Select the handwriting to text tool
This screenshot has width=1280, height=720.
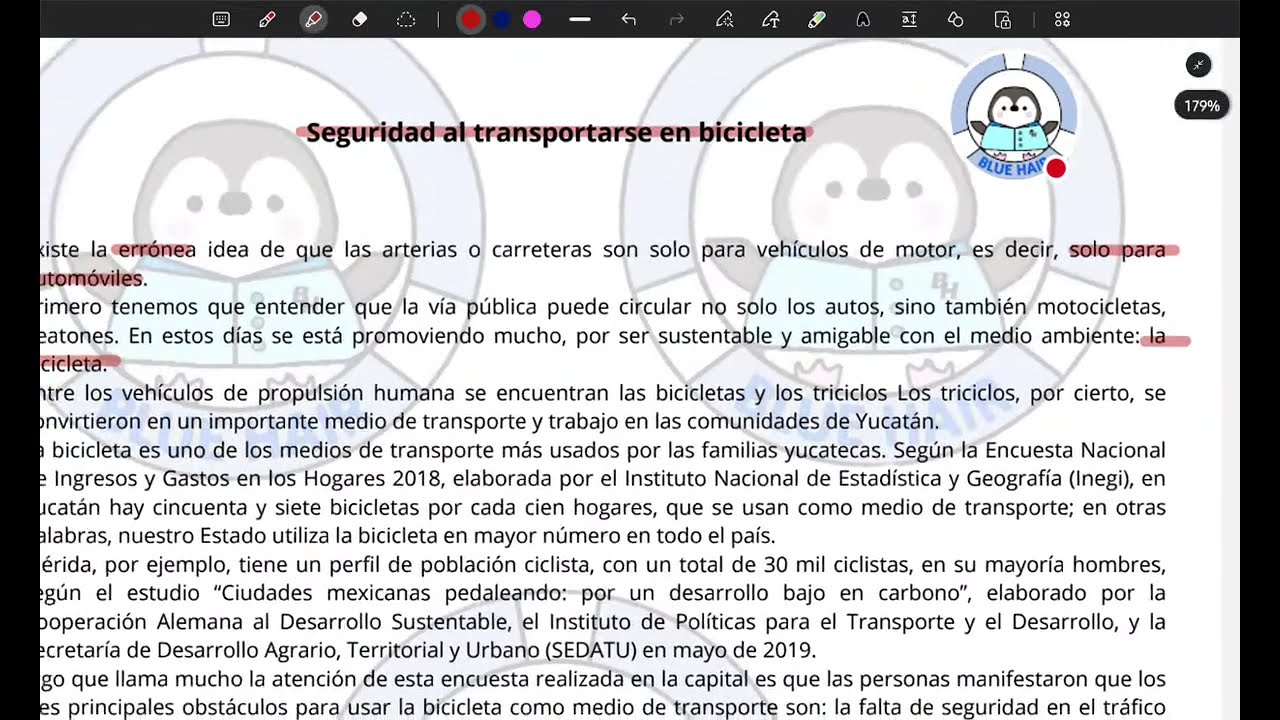tap(771, 19)
